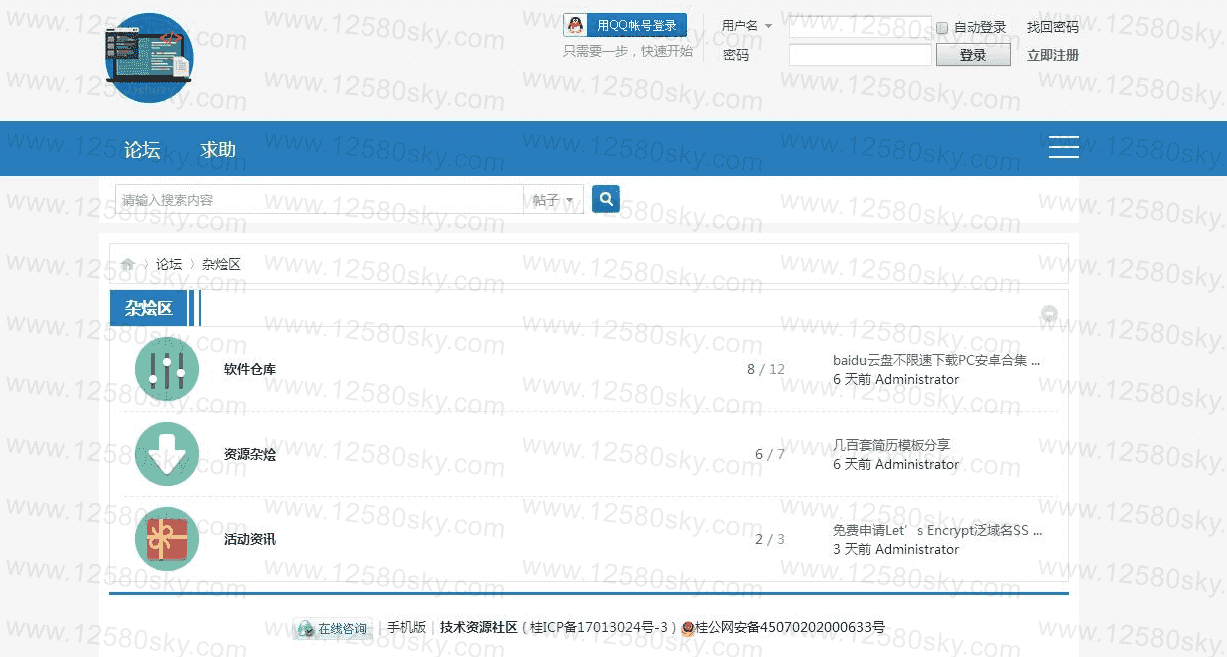Open the 几百套简历模板分享 post

[892, 445]
